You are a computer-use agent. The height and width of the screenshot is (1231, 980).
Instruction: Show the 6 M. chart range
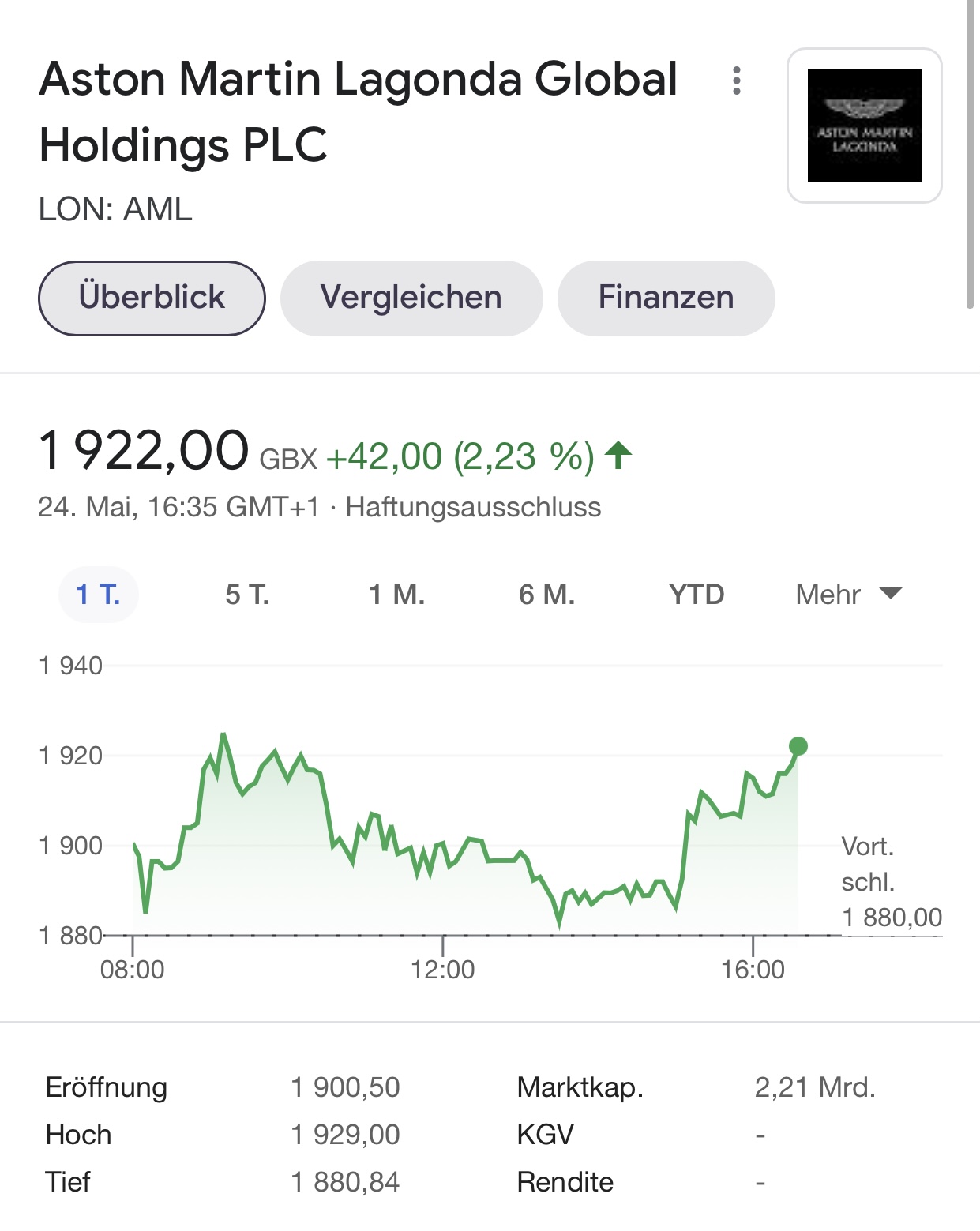[x=547, y=594]
